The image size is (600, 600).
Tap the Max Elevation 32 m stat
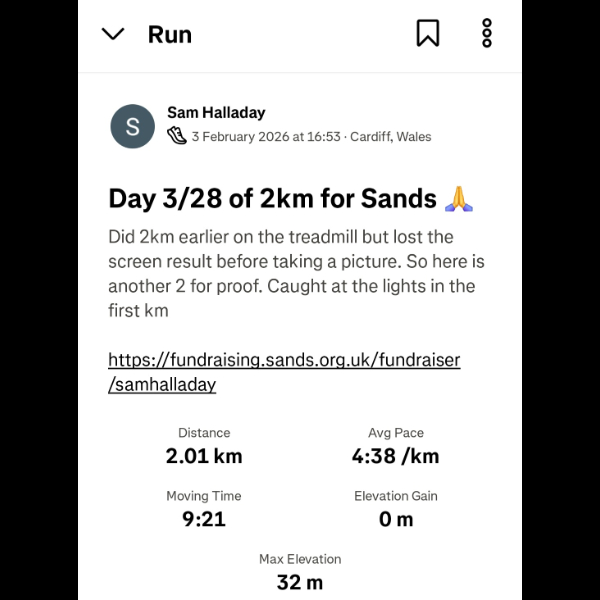click(300, 572)
